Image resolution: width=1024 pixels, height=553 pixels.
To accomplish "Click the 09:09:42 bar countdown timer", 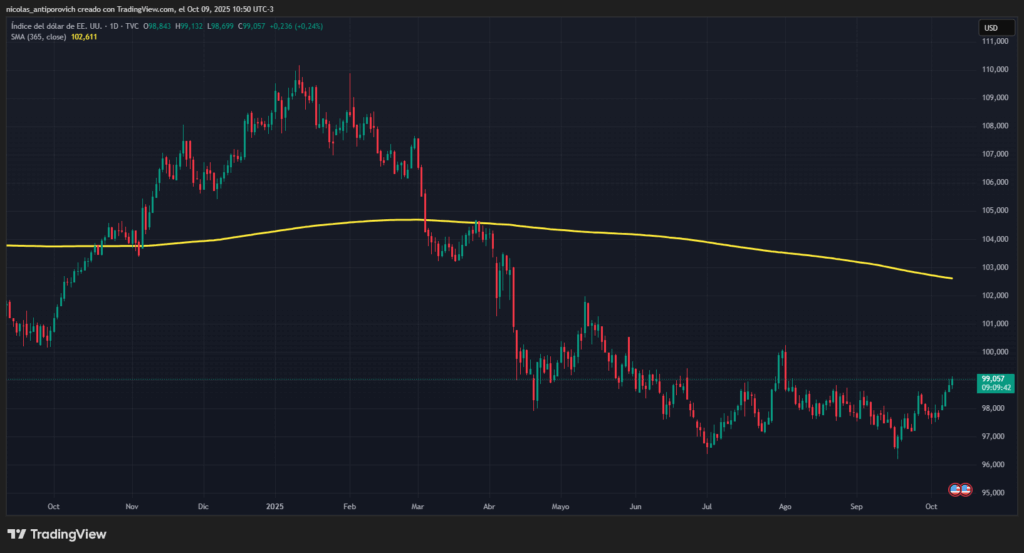I will [995, 388].
